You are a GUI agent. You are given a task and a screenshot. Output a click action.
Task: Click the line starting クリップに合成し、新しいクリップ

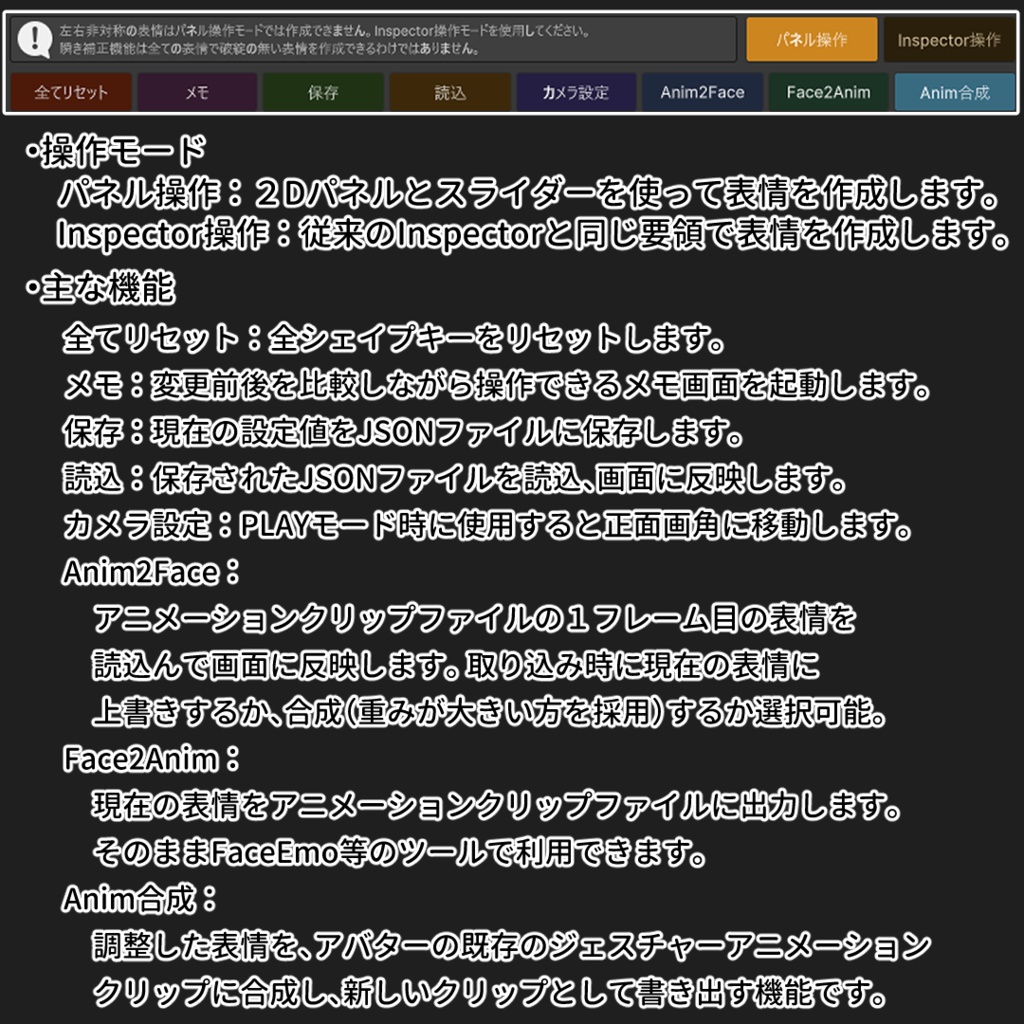[x=489, y=993]
